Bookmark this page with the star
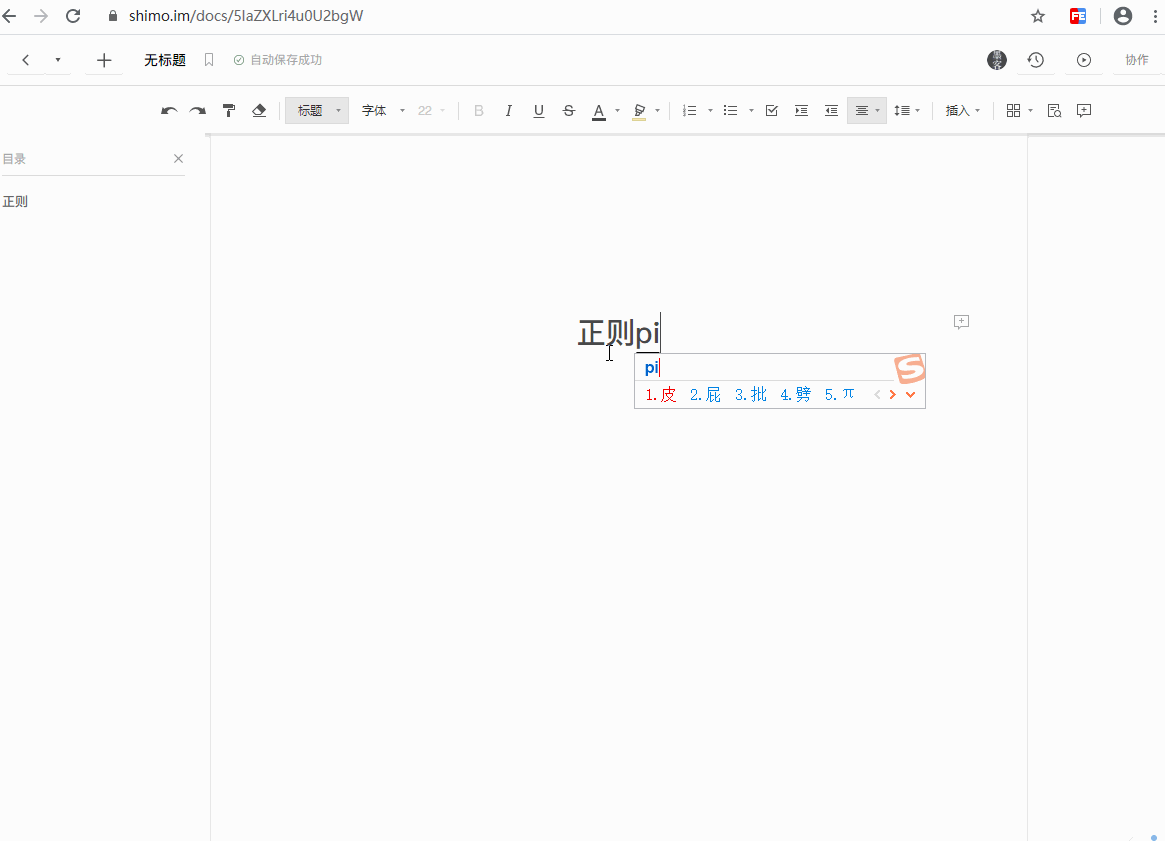 [1038, 16]
